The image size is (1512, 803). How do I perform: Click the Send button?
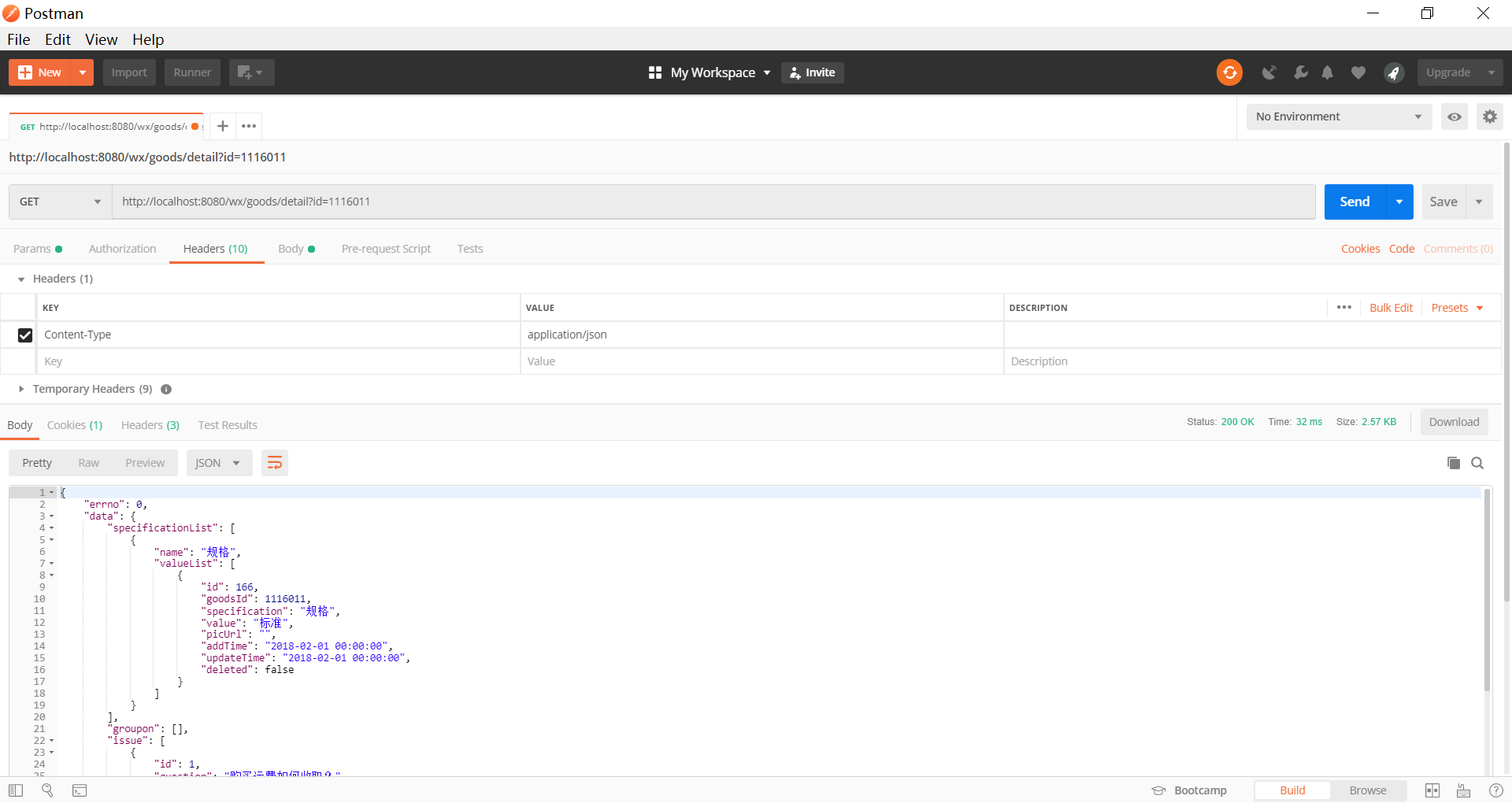click(1354, 202)
